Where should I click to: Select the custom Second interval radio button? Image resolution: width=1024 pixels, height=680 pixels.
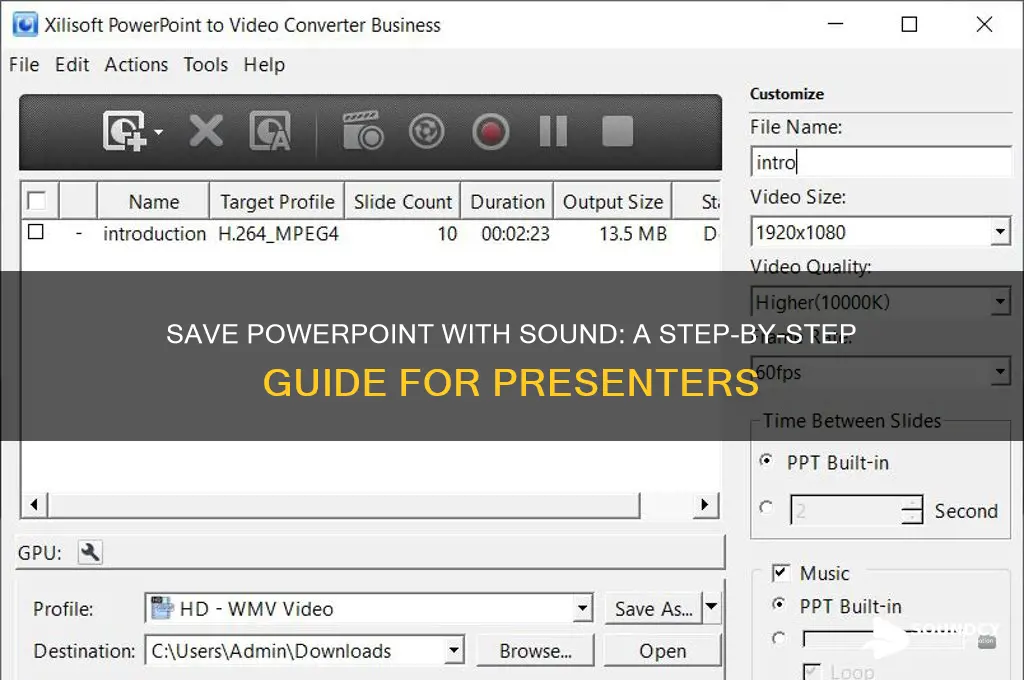coord(767,508)
